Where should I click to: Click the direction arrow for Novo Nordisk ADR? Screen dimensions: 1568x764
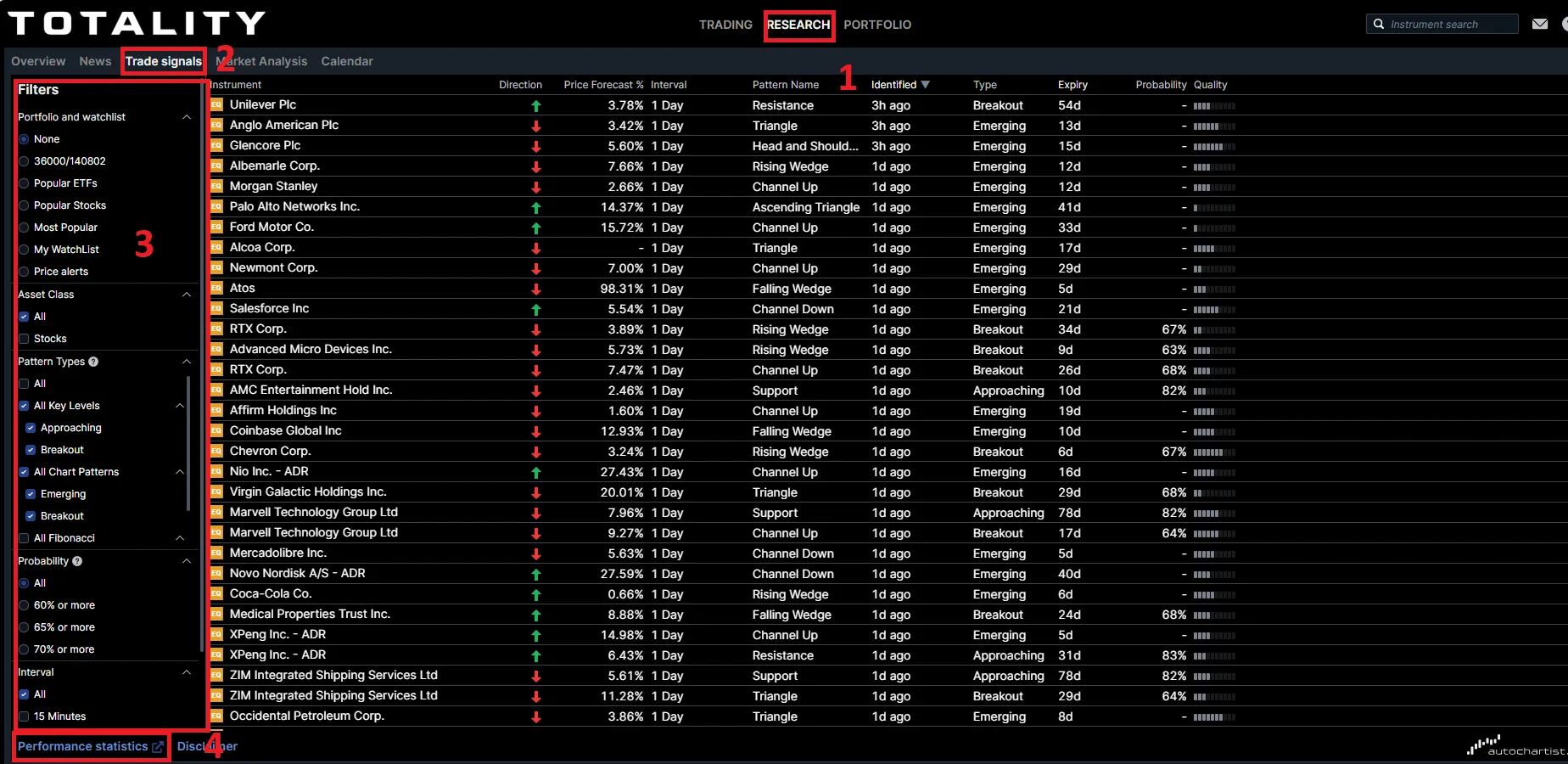coord(536,574)
